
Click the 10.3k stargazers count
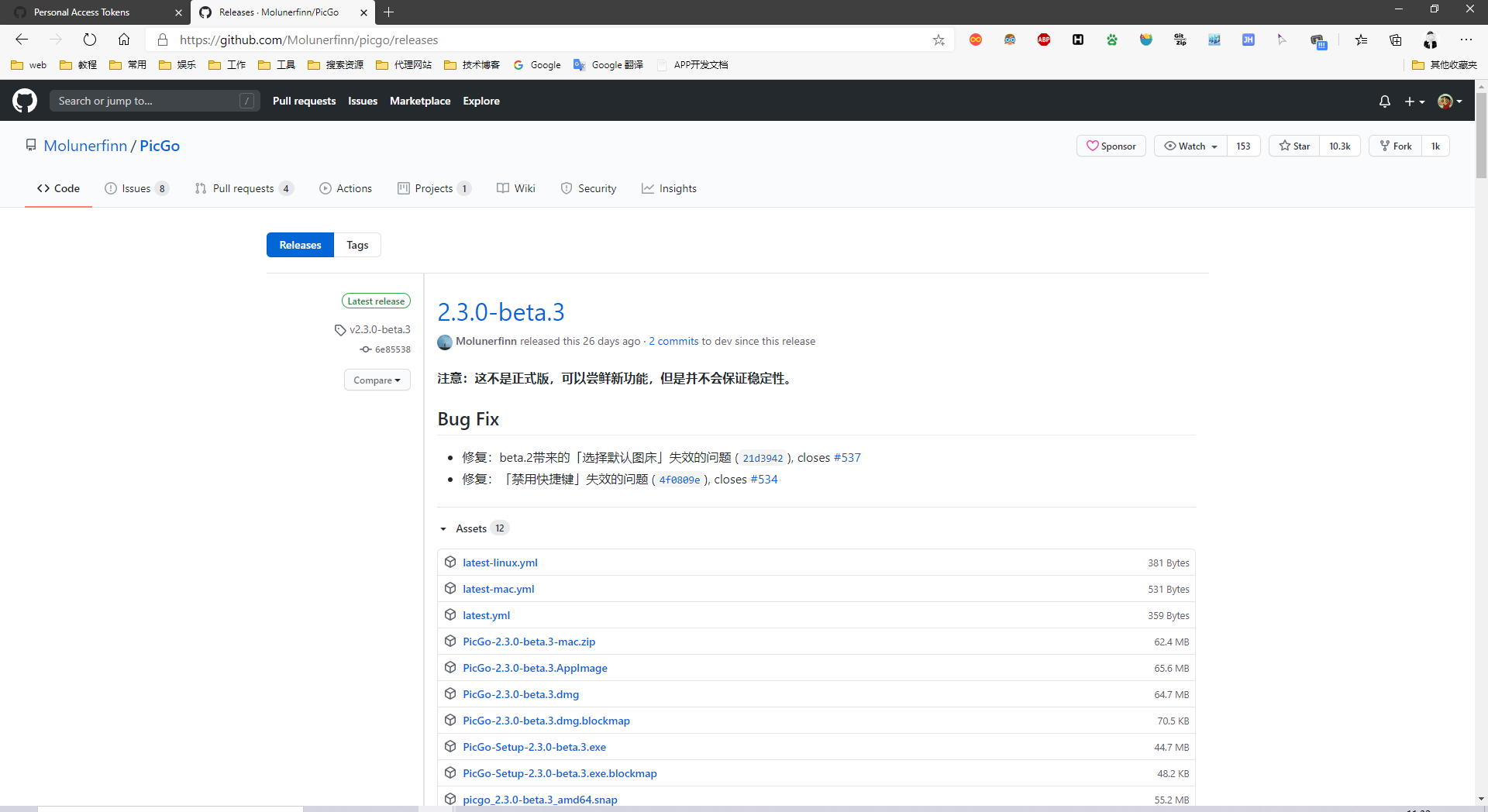point(1340,146)
